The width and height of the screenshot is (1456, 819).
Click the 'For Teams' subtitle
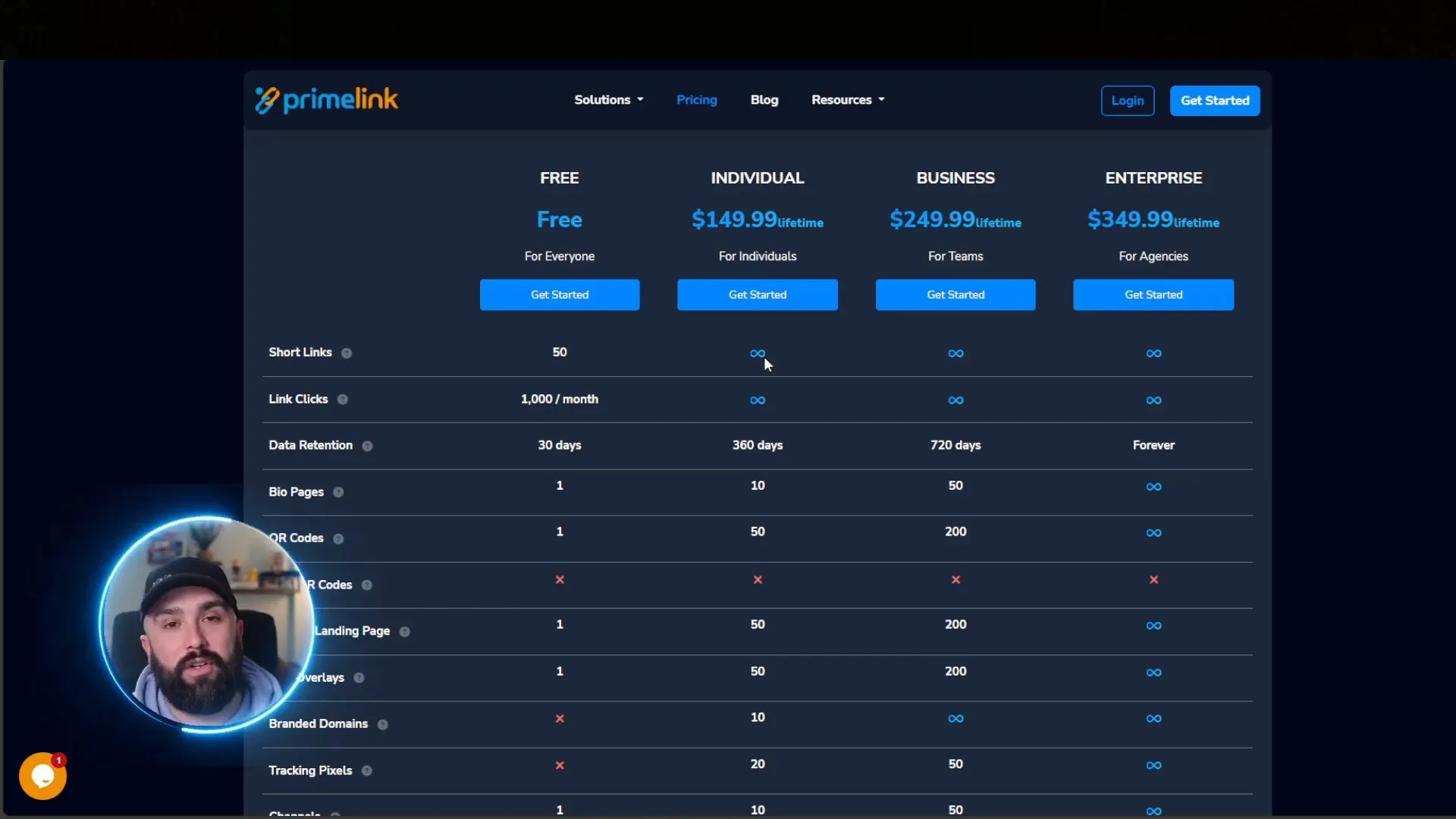tap(955, 256)
